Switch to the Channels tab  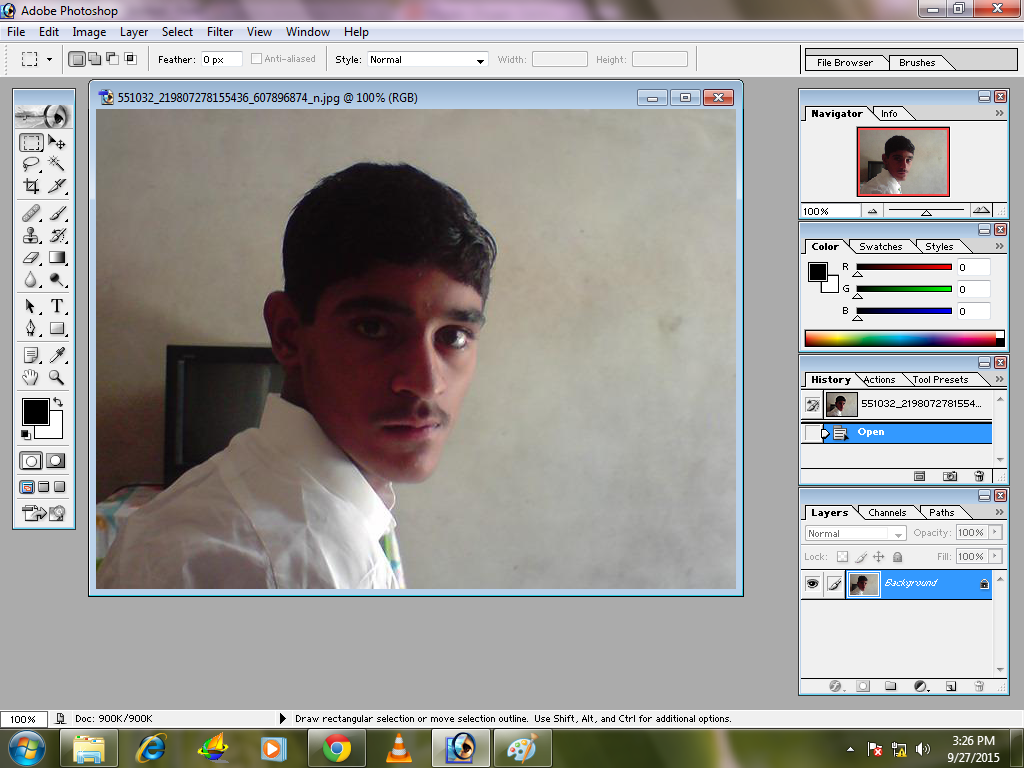point(887,513)
